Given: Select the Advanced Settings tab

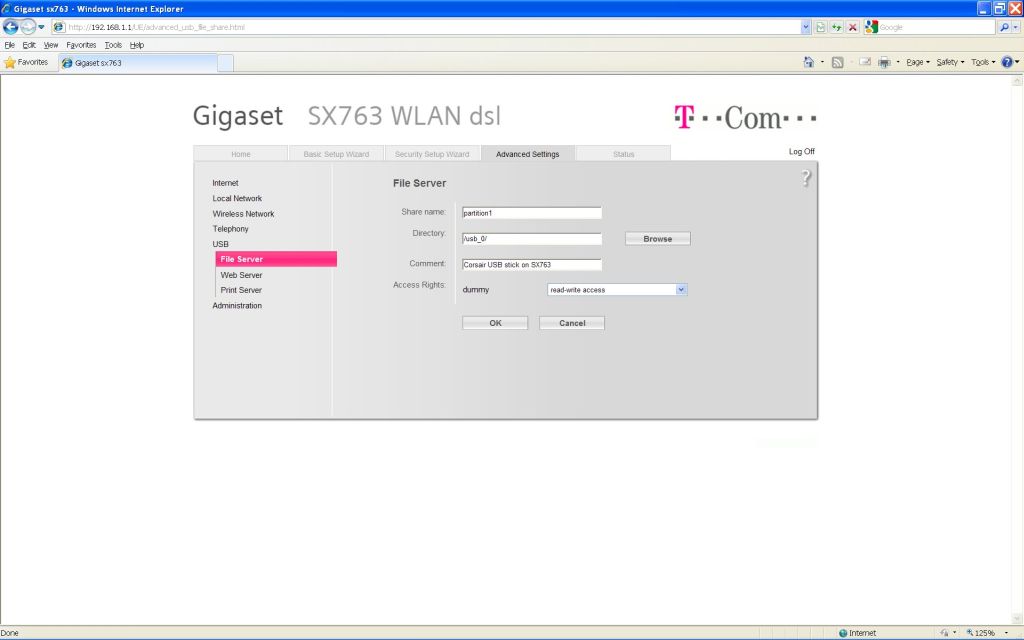Looking at the screenshot, I should (528, 154).
